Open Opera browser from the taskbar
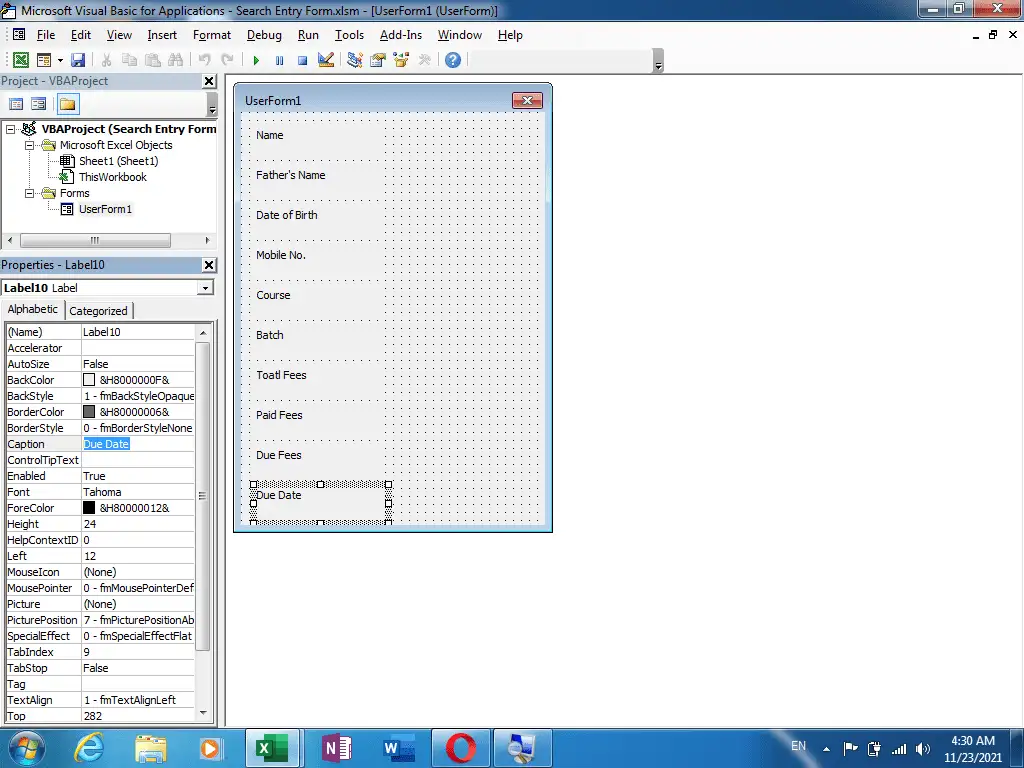The image size is (1024, 768). pyautogui.click(x=460, y=748)
